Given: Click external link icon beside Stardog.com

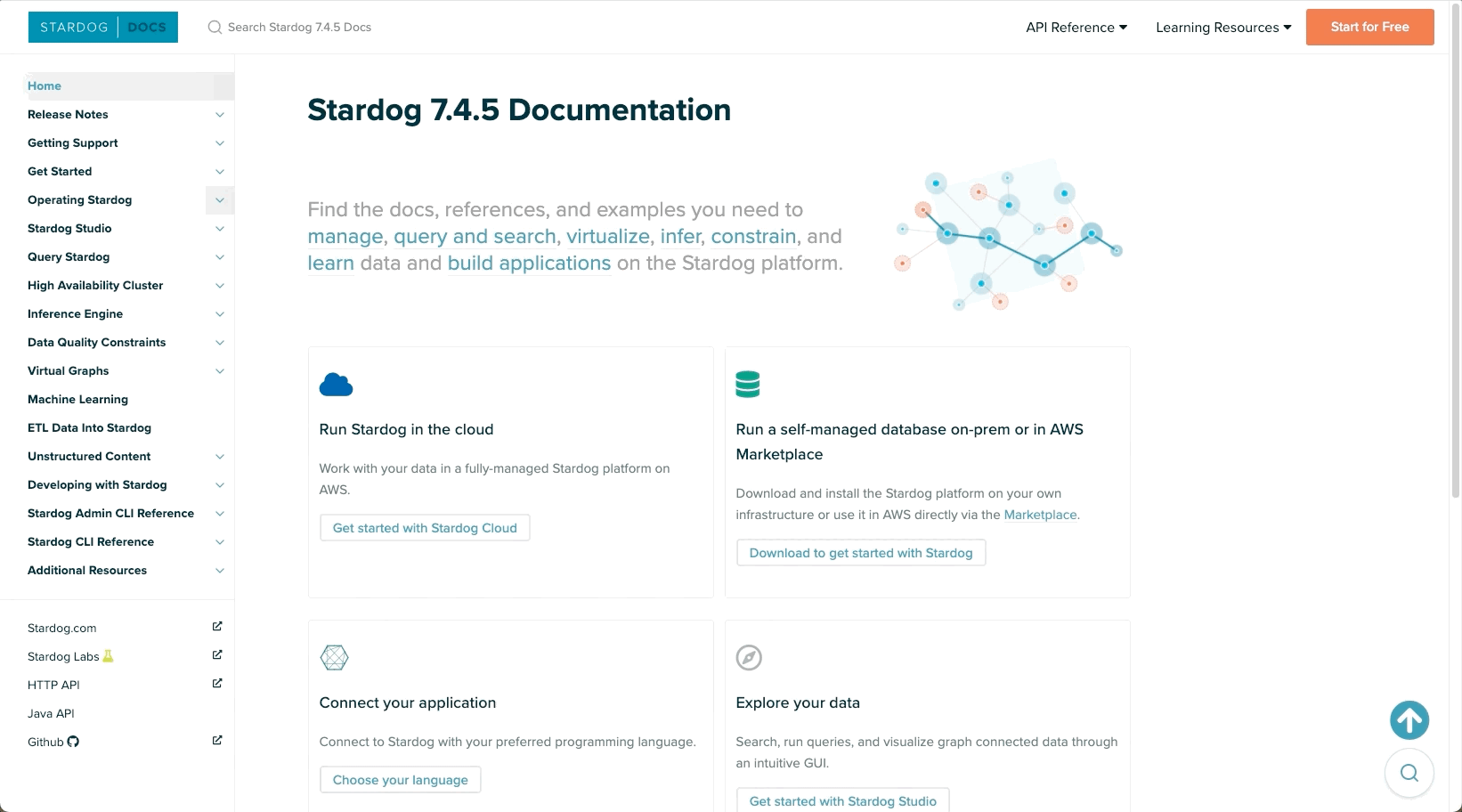Looking at the screenshot, I should [x=217, y=627].
